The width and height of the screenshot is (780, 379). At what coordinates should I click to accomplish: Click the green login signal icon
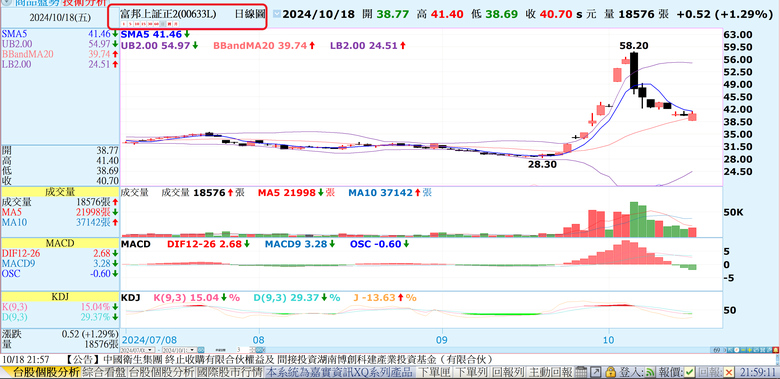650,372
